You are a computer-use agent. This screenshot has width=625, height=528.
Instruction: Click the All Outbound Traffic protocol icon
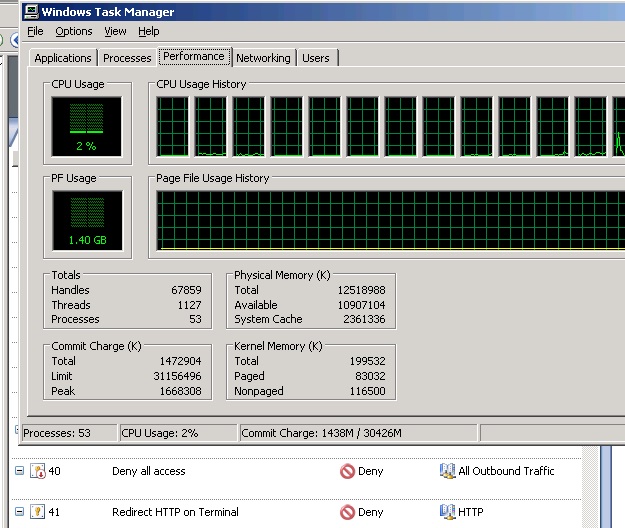447,471
